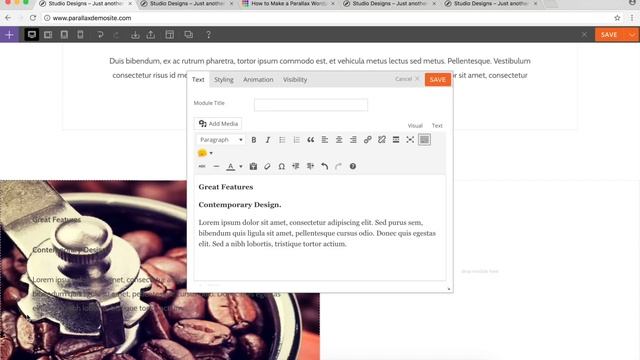Click the import layout icon
The width and height of the screenshot is (640, 360).
[x=135, y=35]
